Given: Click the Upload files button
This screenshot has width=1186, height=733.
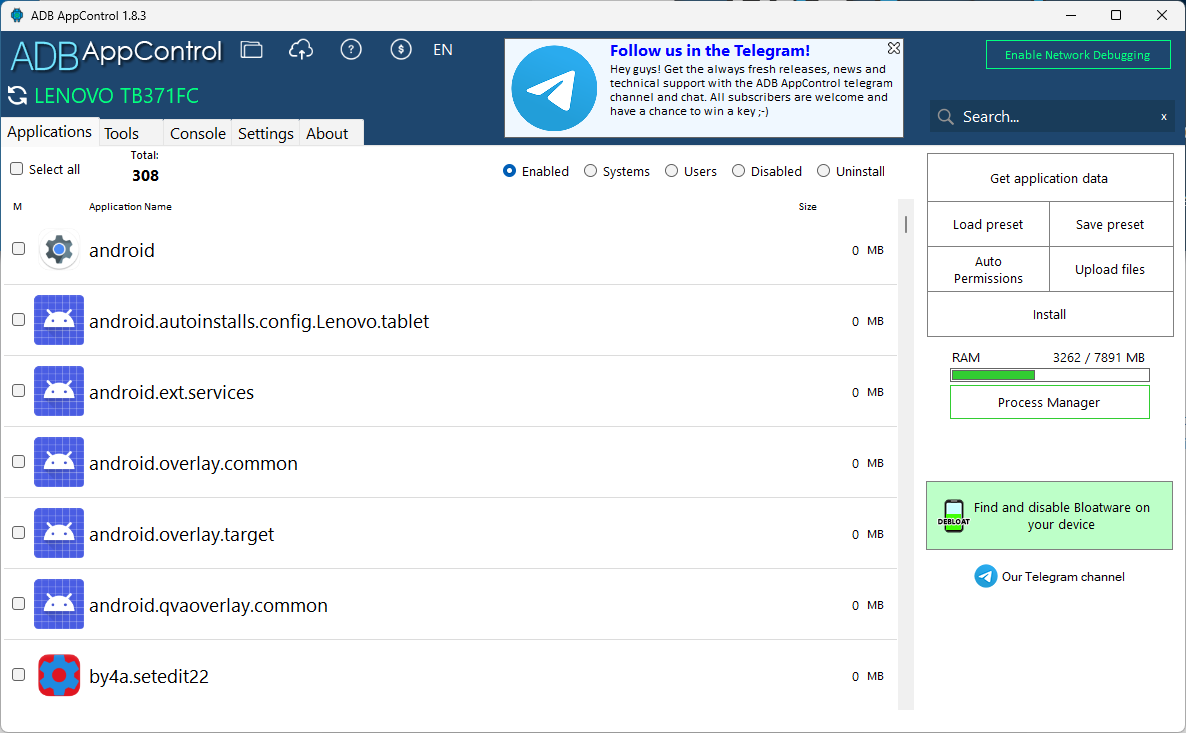Looking at the screenshot, I should tap(1110, 270).
